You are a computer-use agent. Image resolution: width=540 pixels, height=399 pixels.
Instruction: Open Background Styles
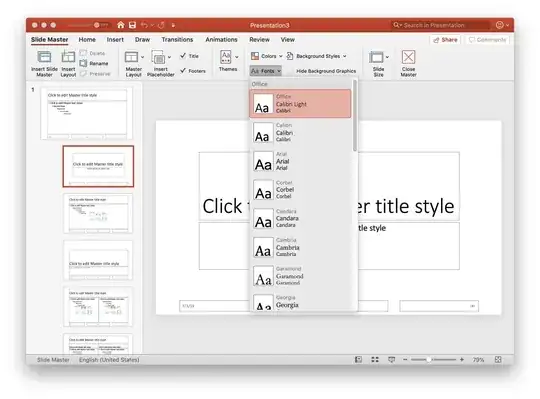(x=318, y=56)
